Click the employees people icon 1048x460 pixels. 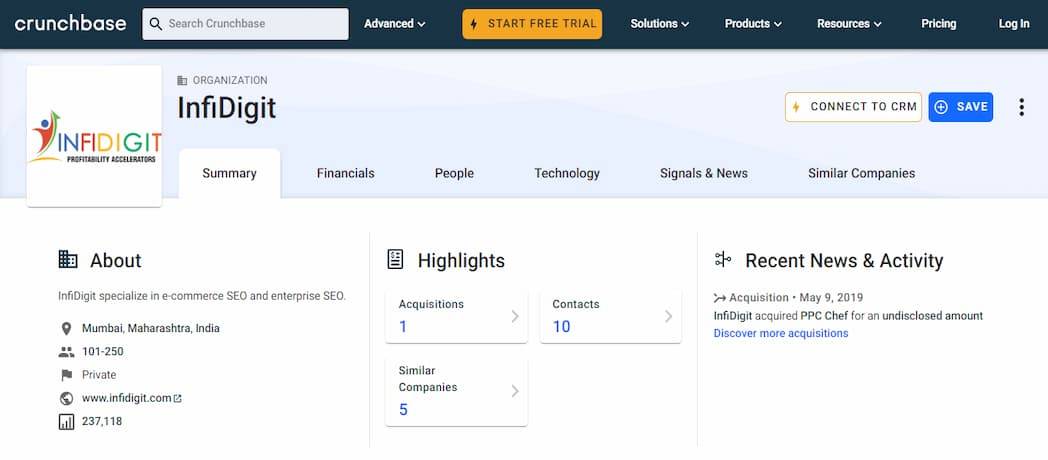66,352
